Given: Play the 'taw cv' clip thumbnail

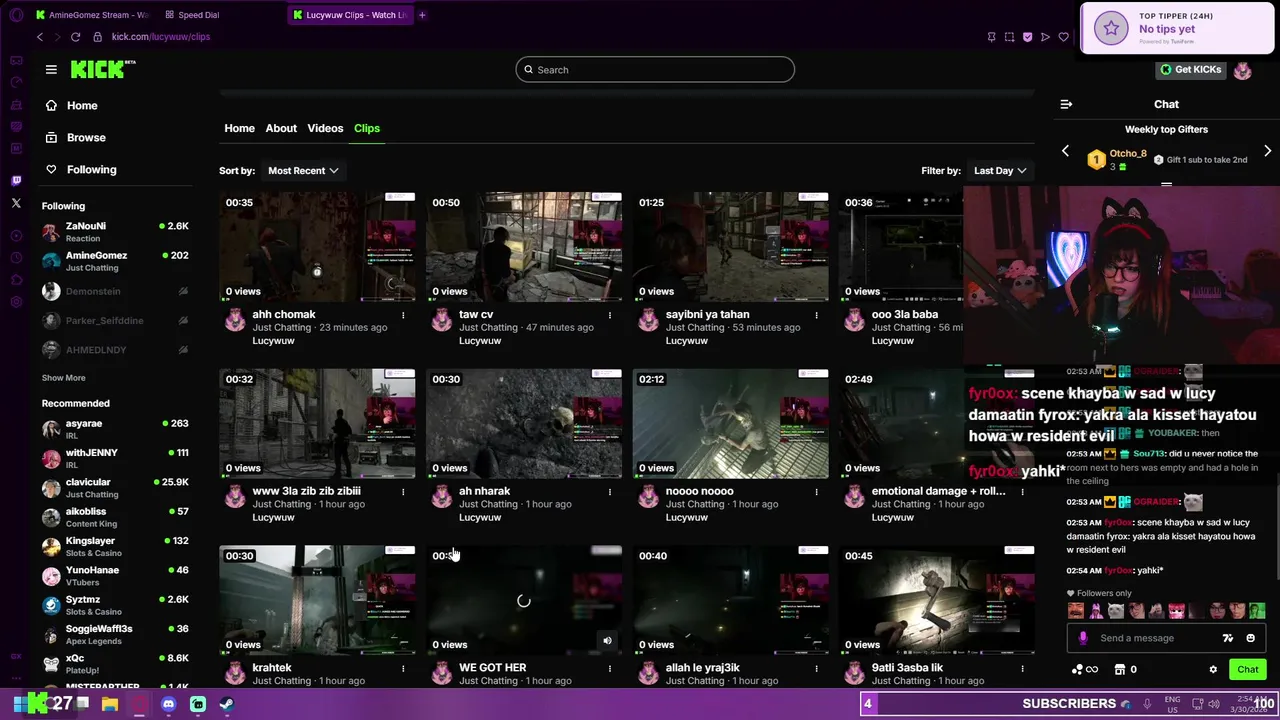Looking at the screenshot, I should [524, 247].
